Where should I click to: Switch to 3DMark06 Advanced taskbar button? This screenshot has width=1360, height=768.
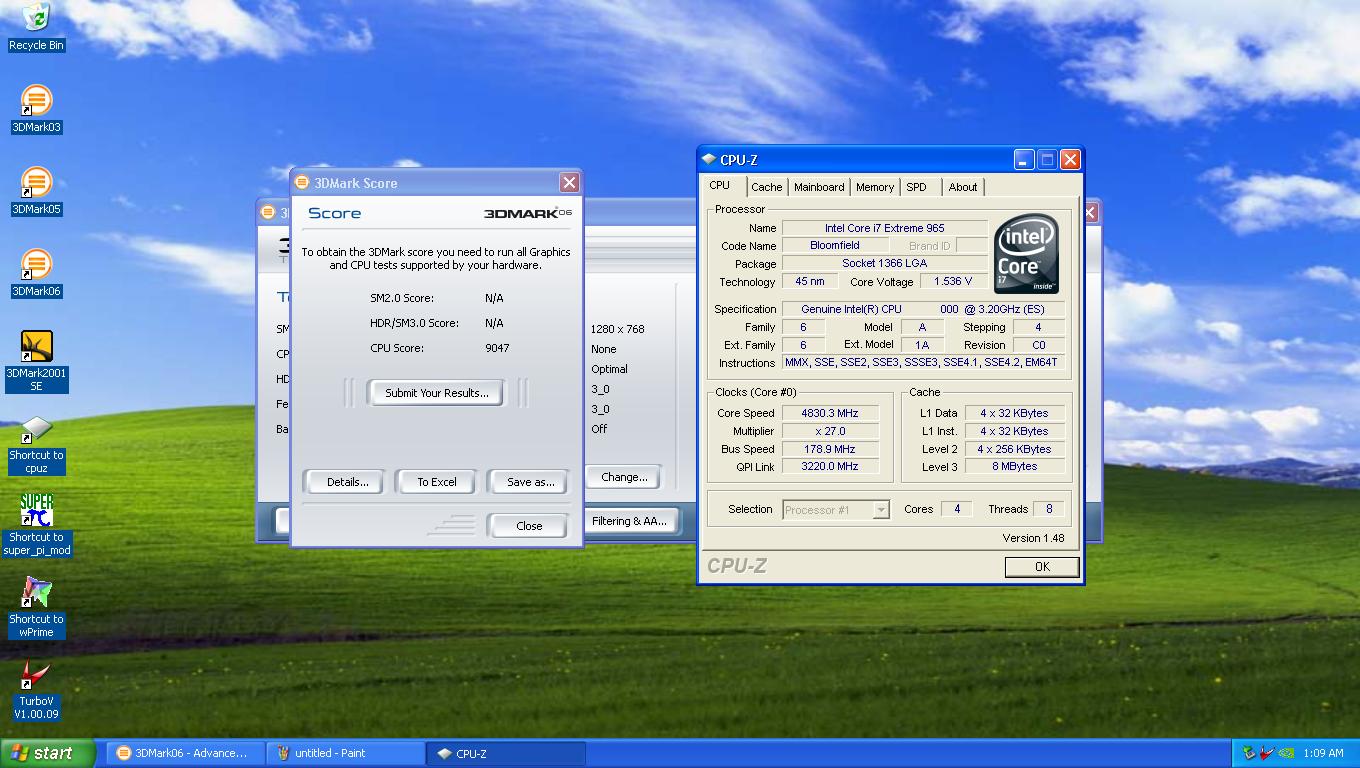click(x=184, y=753)
